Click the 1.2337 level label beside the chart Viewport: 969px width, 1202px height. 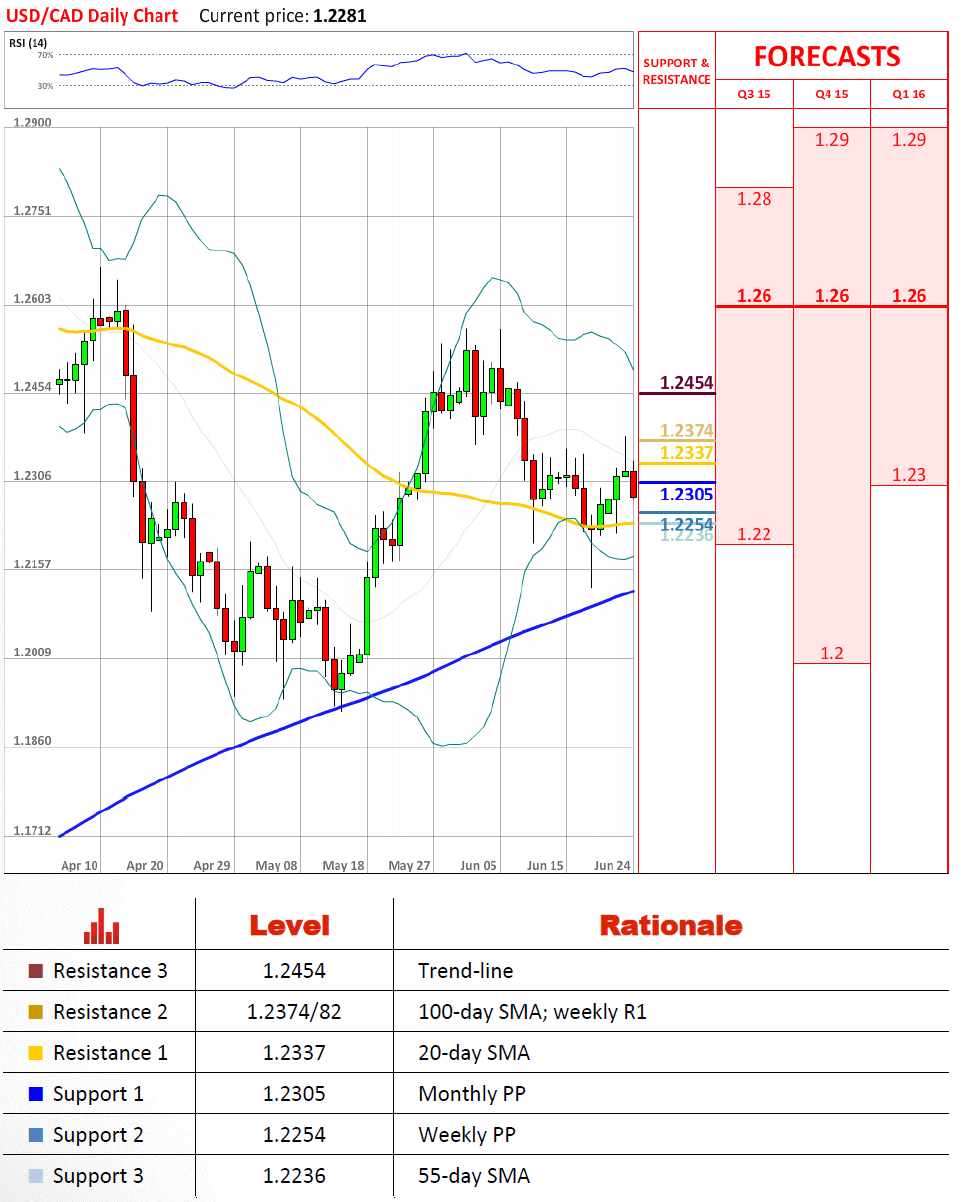pyautogui.click(x=687, y=453)
